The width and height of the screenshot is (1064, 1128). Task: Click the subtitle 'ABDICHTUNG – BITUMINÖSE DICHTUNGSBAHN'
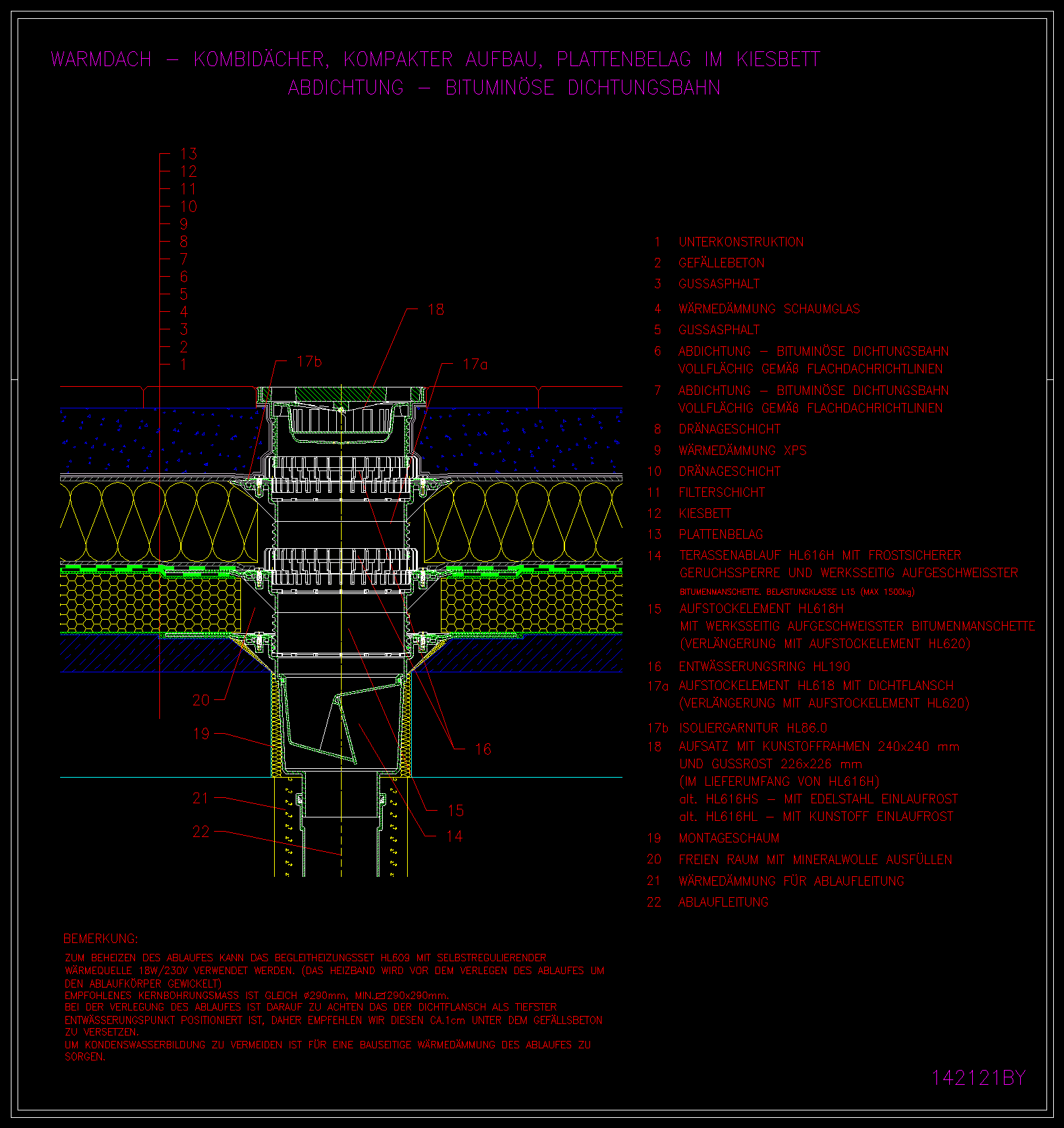(x=504, y=88)
